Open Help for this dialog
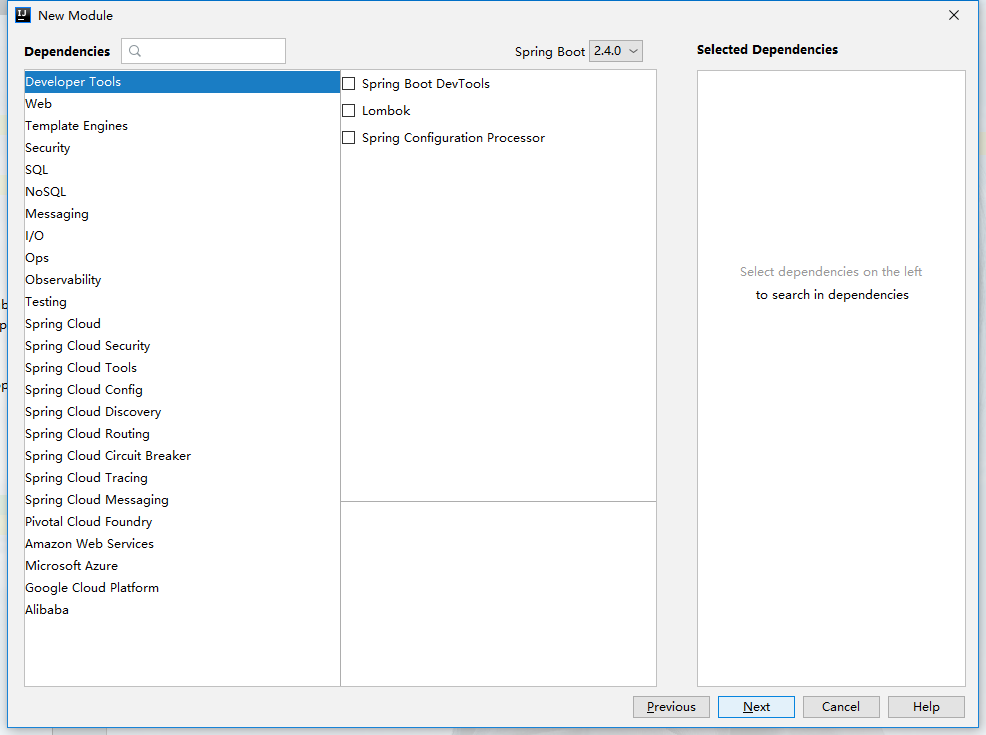The height and width of the screenshot is (735, 986). coord(926,707)
